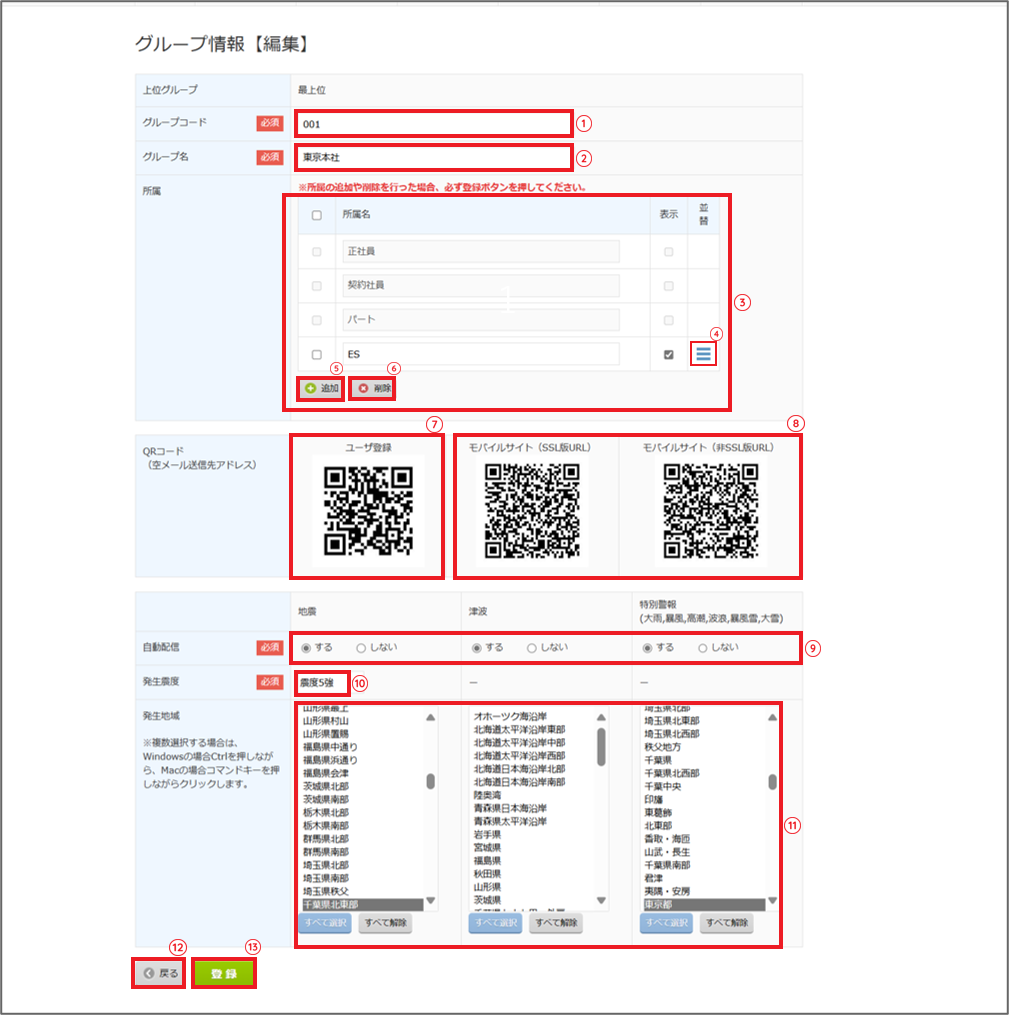Click the モバイルサイト (SSL版URL) QR code
The image size is (1009, 1015).
(532, 511)
